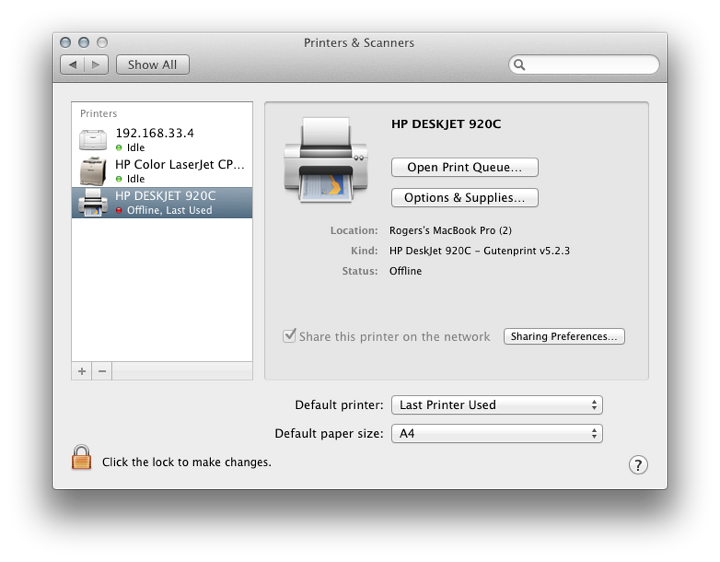Image resolution: width=720 pixels, height=562 pixels.
Task: Remove the selected printer with the minus button
Action: pyautogui.click(x=102, y=371)
